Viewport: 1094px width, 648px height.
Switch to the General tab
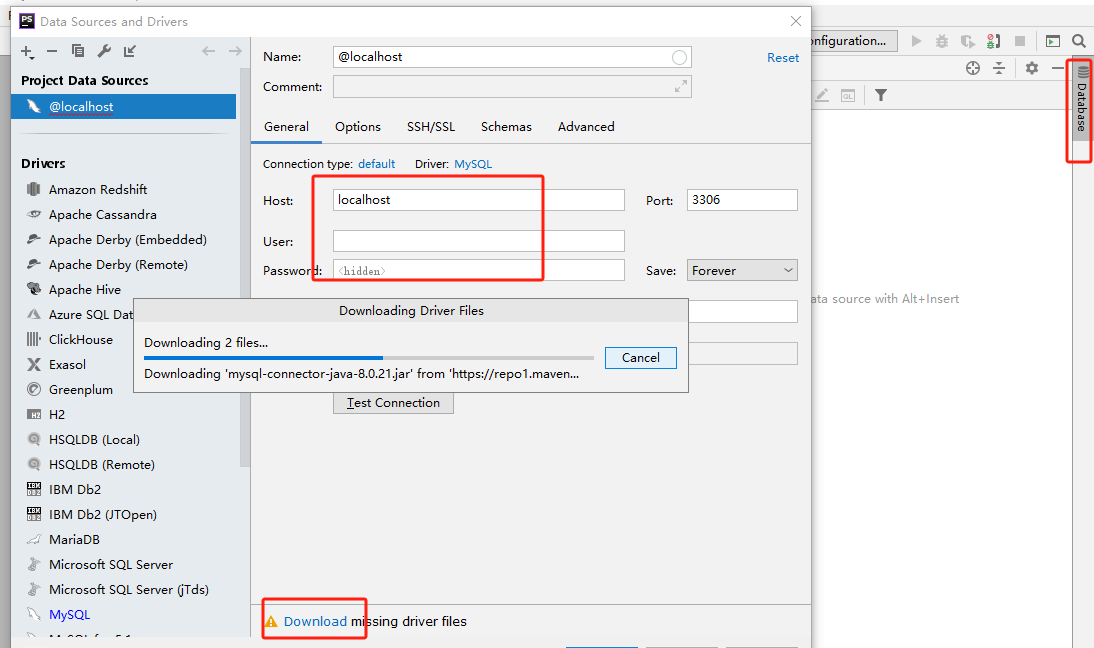[286, 127]
